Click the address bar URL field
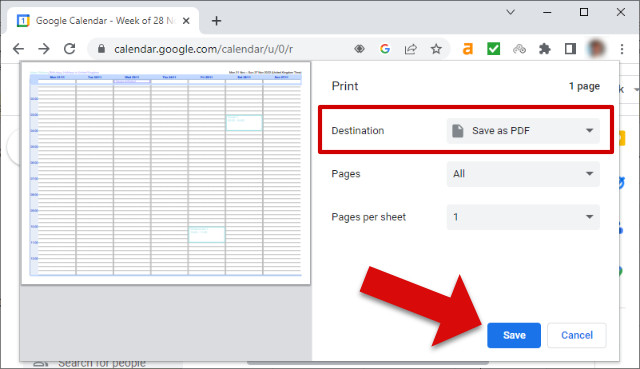 click(x=220, y=49)
